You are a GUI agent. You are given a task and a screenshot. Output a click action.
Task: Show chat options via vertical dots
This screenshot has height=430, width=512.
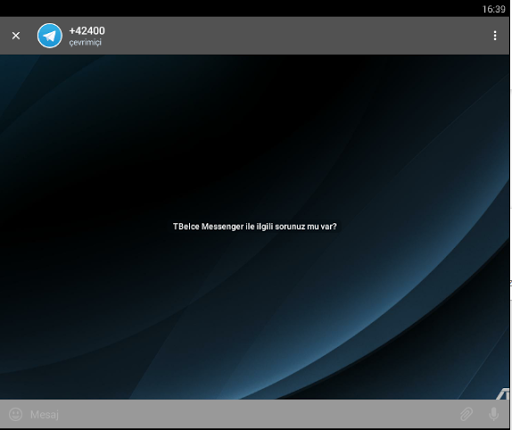tap(495, 36)
